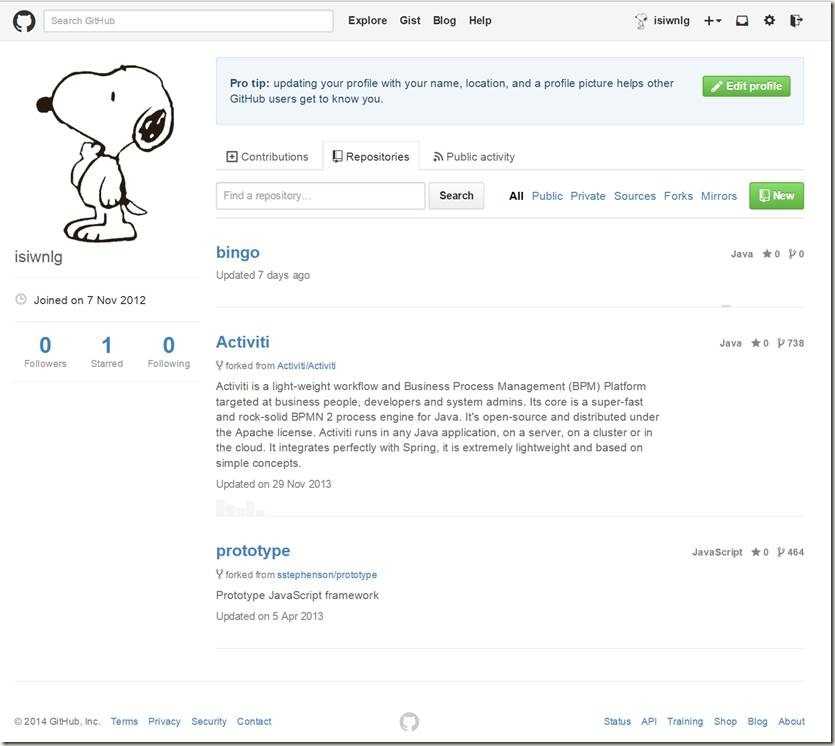The width and height of the screenshot is (835, 746).
Task: Click the 'Updated on 29 Nov 2013' text
Action: point(273,484)
